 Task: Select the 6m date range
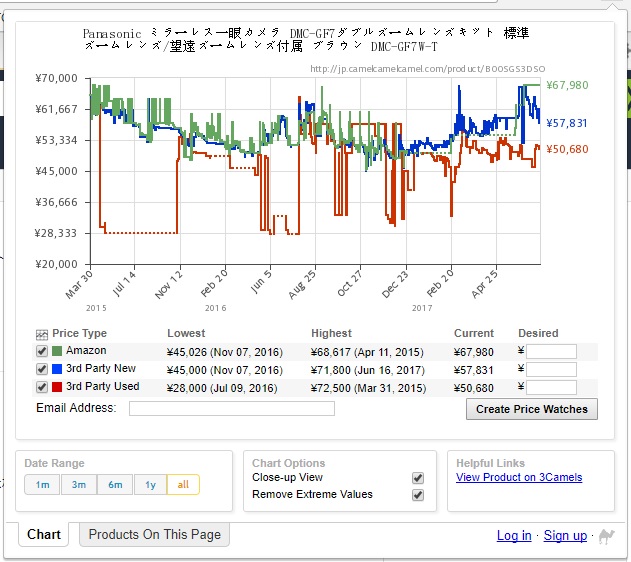pos(115,485)
